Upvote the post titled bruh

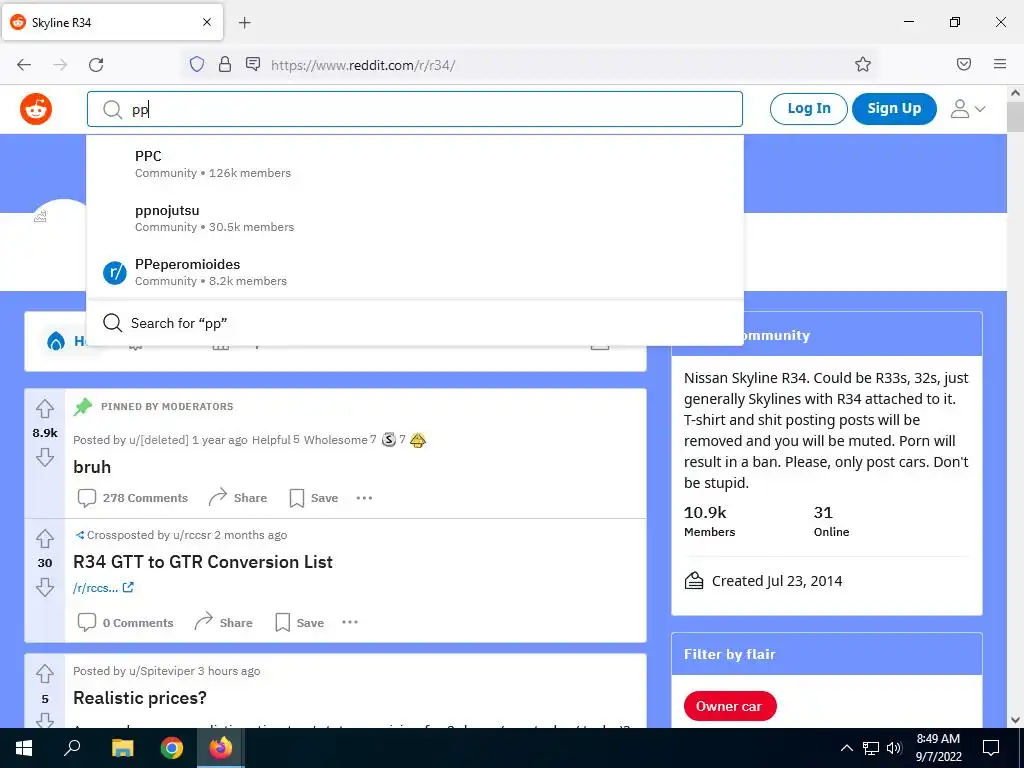coord(45,409)
